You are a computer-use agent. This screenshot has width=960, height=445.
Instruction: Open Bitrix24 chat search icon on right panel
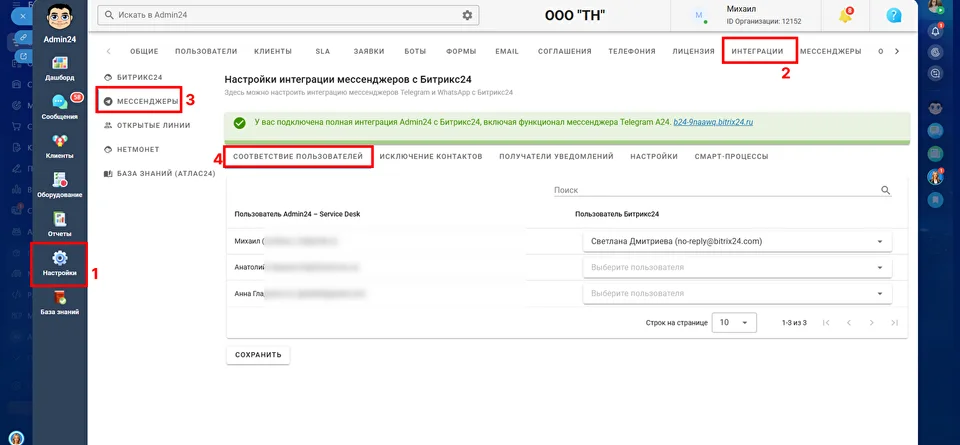pyautogui.click(x=935, y=73)
